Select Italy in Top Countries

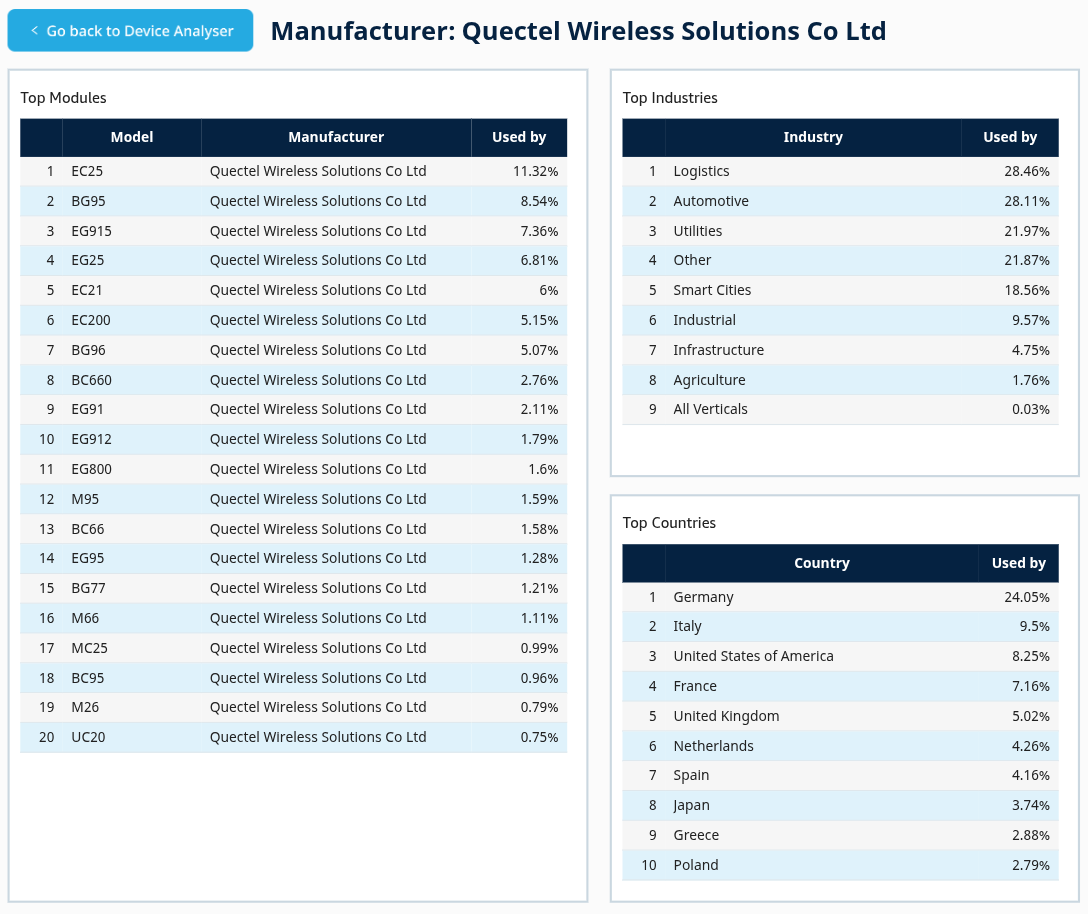coord(840,626)
